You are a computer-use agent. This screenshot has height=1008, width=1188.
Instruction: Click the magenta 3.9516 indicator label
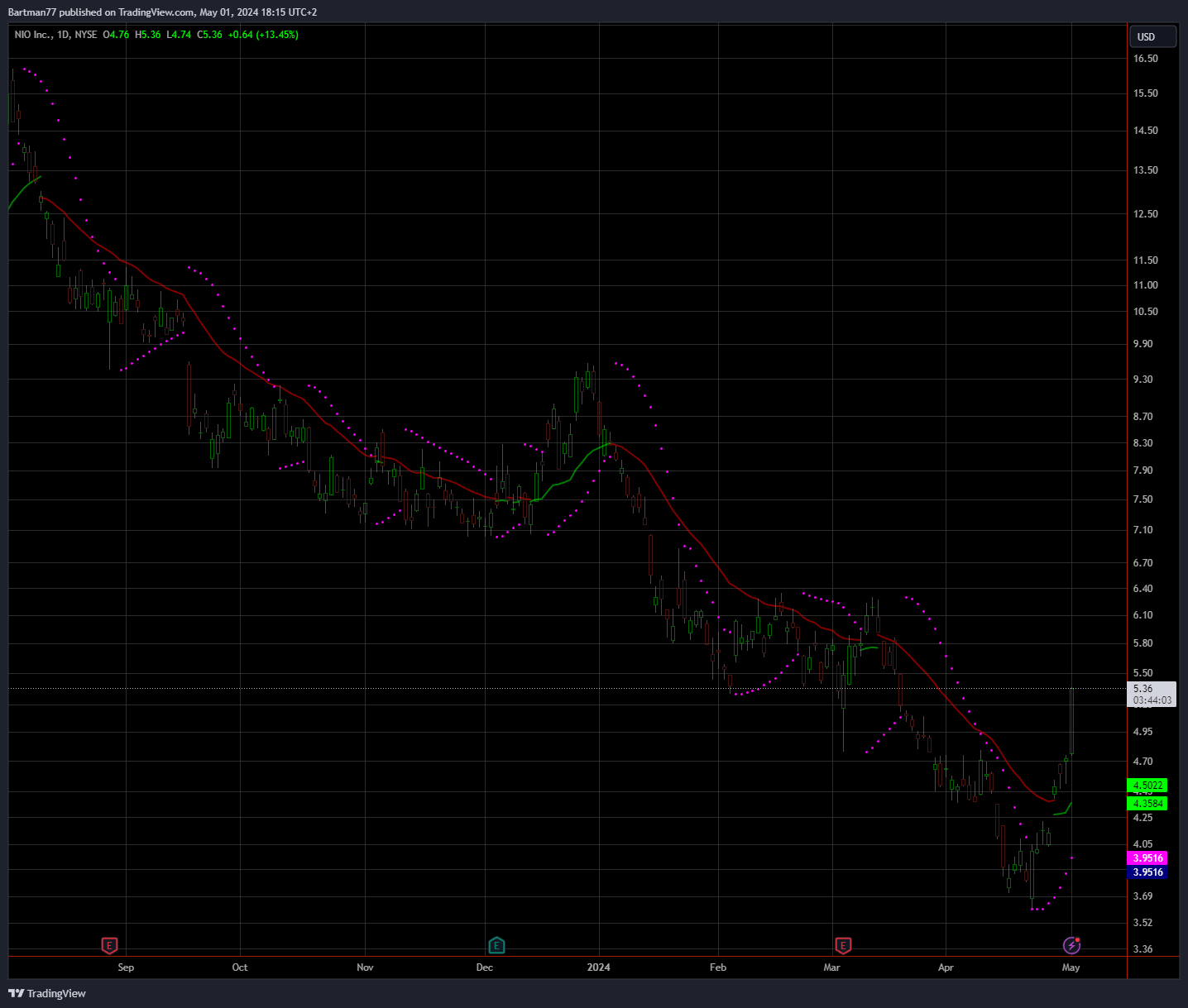(1148, 858)
